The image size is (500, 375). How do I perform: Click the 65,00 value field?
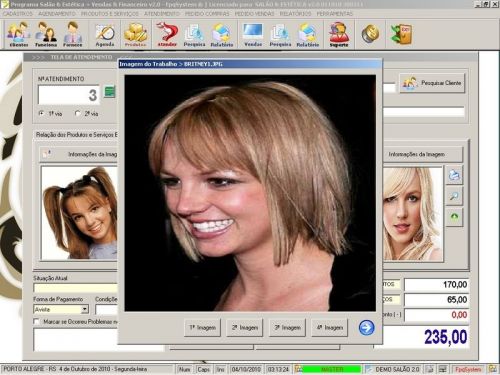[x=436, y=300]
